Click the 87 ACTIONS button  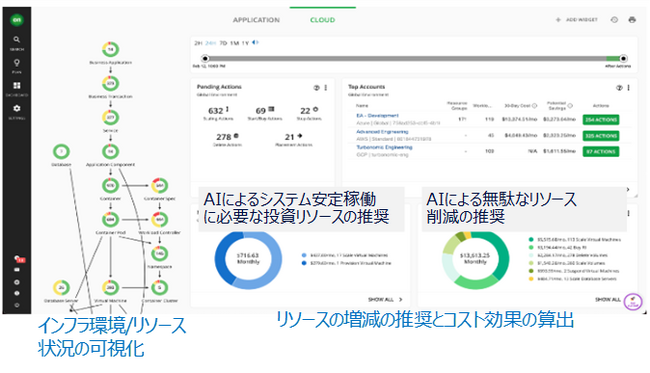click(x=601, y=151)
